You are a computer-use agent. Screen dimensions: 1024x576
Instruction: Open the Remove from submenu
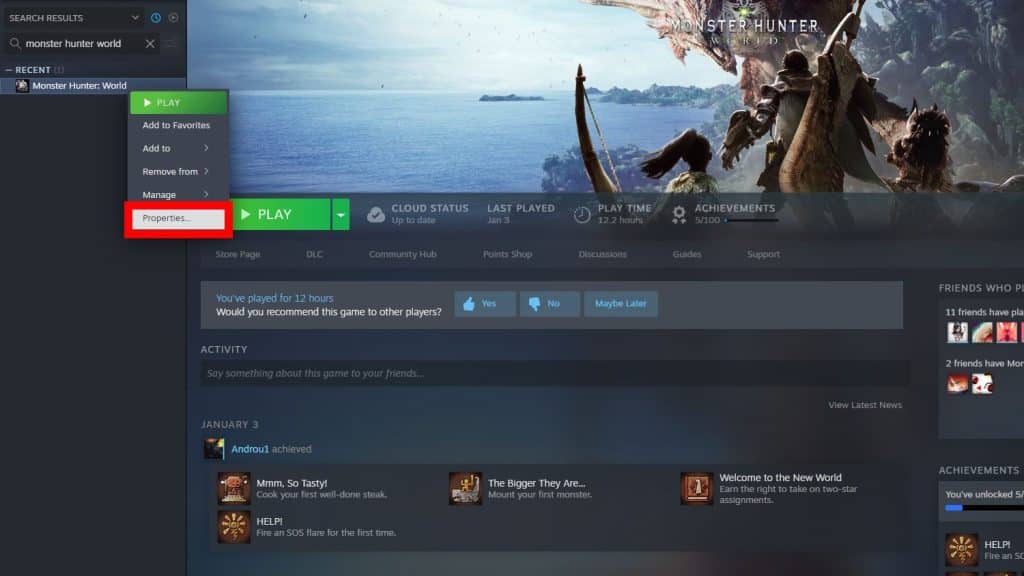point(178,172)
